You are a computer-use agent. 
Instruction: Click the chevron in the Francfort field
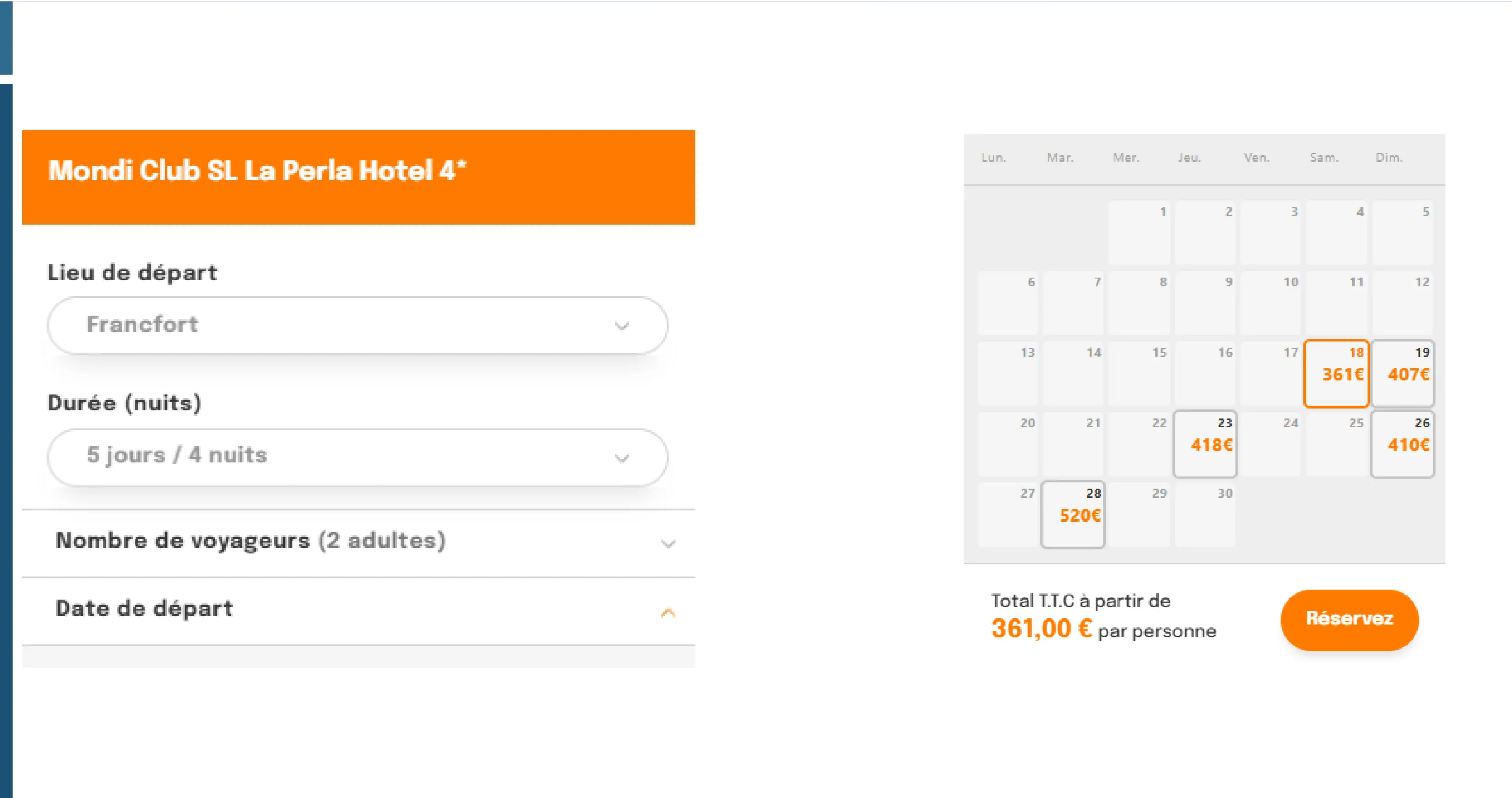point(622,326)
